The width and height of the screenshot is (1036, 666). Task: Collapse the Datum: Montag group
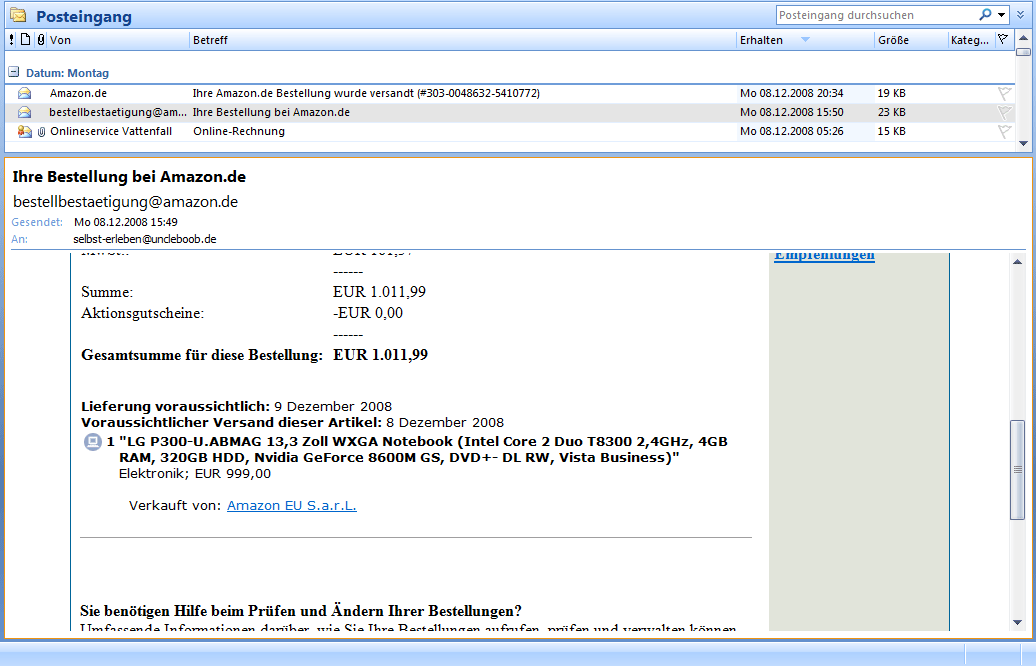[x=14, y=72]
